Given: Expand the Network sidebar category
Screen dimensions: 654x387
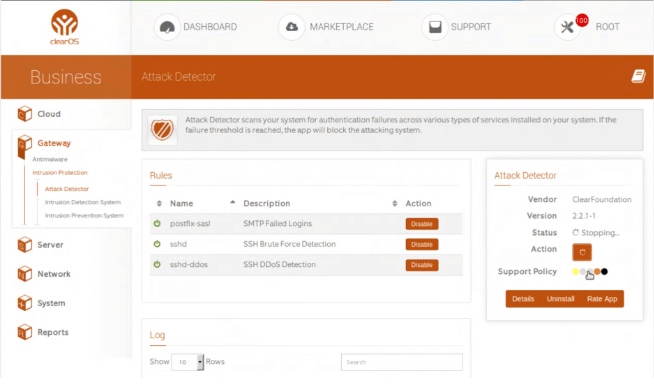Looking at the screenshot, I should click(54, 274).
